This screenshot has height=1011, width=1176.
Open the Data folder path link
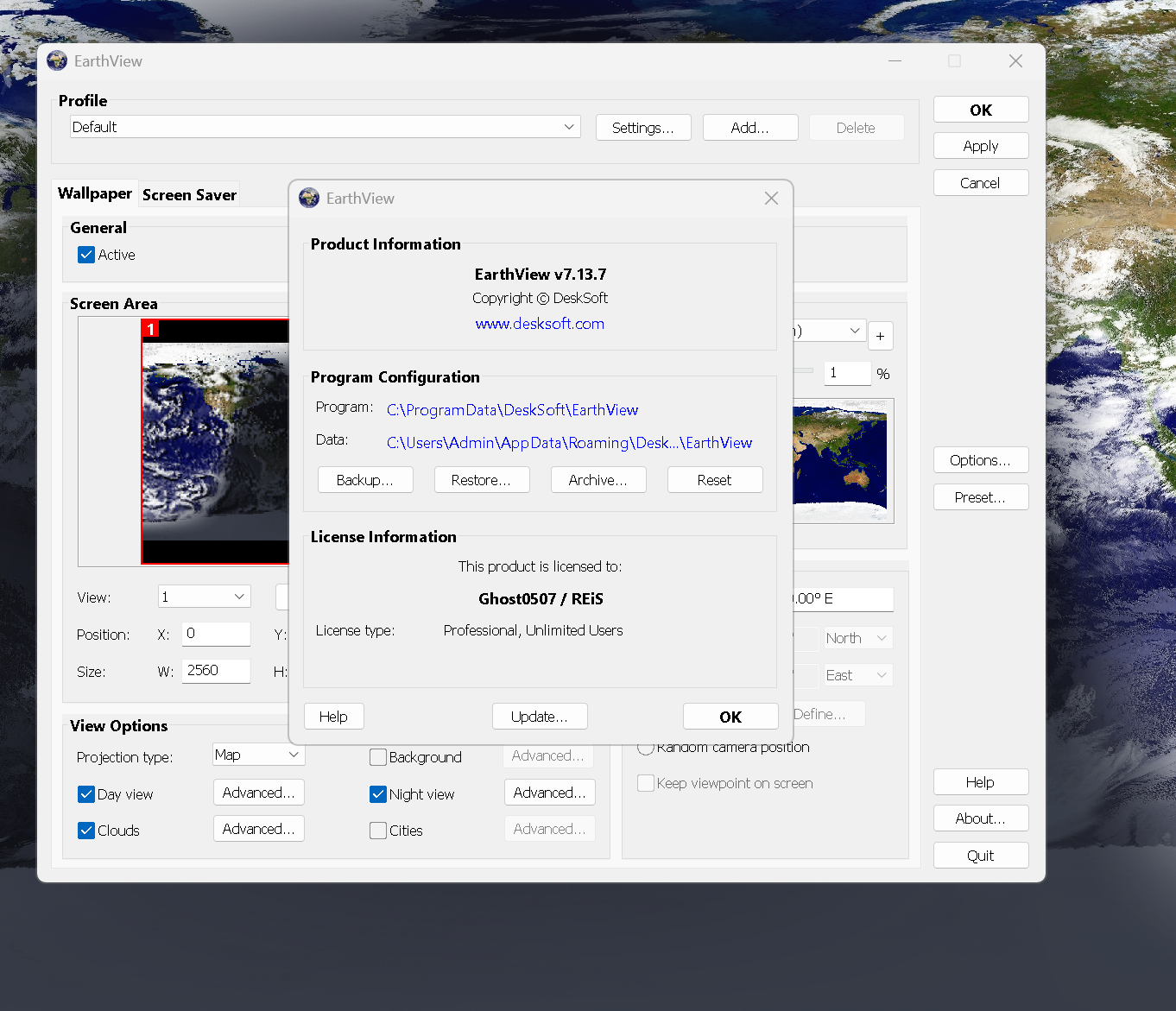click(x=569, y=443)
